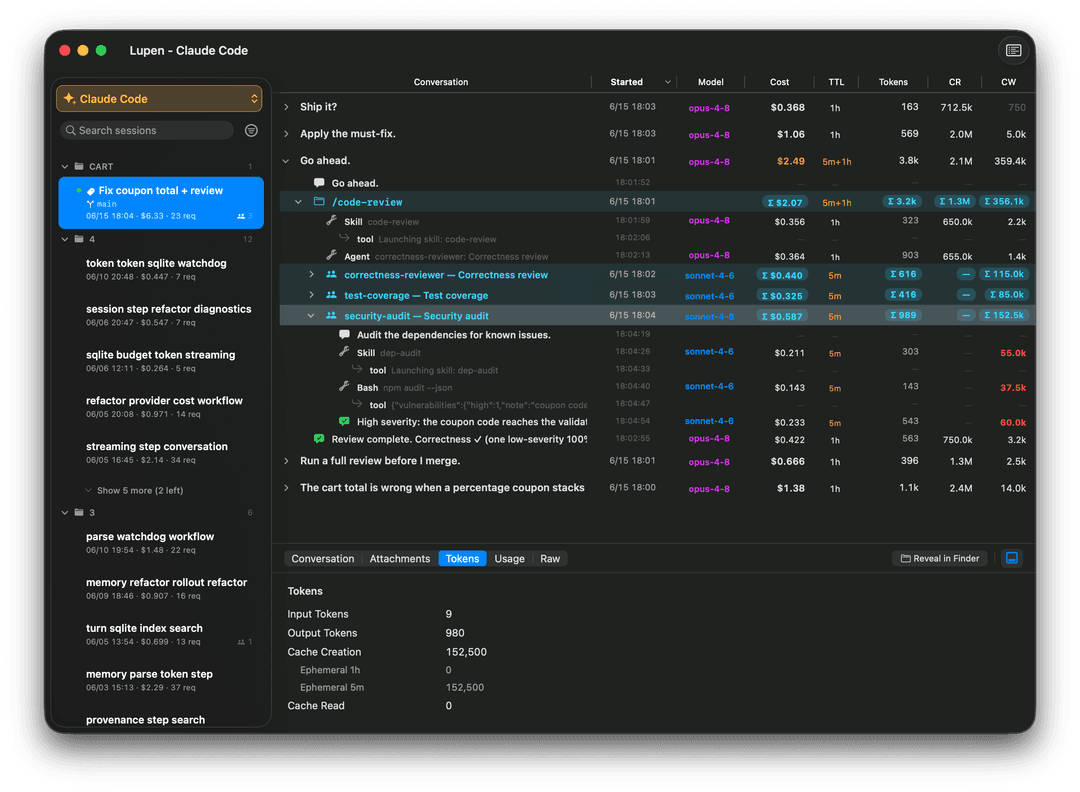1080x792 pixels.
Task: Click the correctness-reviewer subagent icon
Action: (x=331, y=274)
